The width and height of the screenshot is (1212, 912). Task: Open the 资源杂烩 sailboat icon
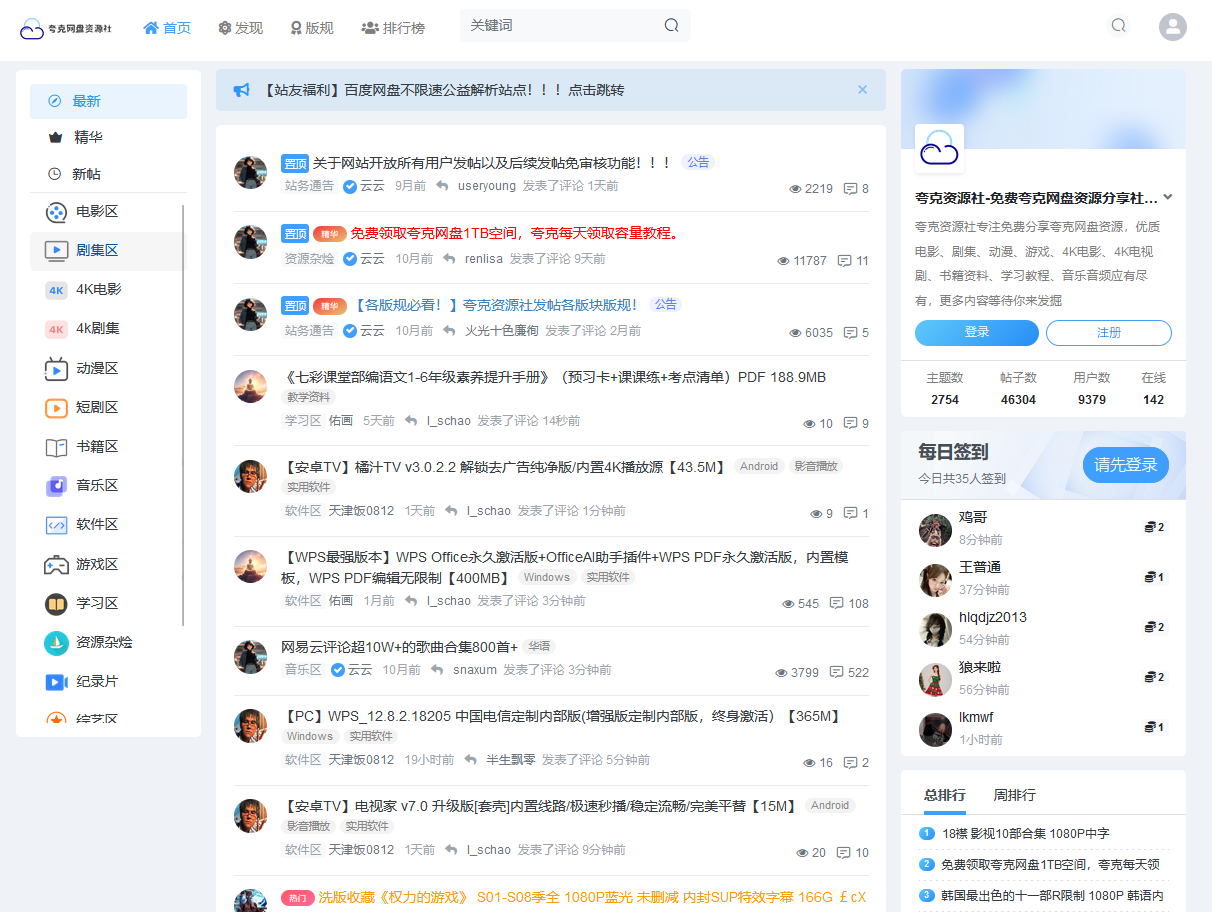coord(56,643)
